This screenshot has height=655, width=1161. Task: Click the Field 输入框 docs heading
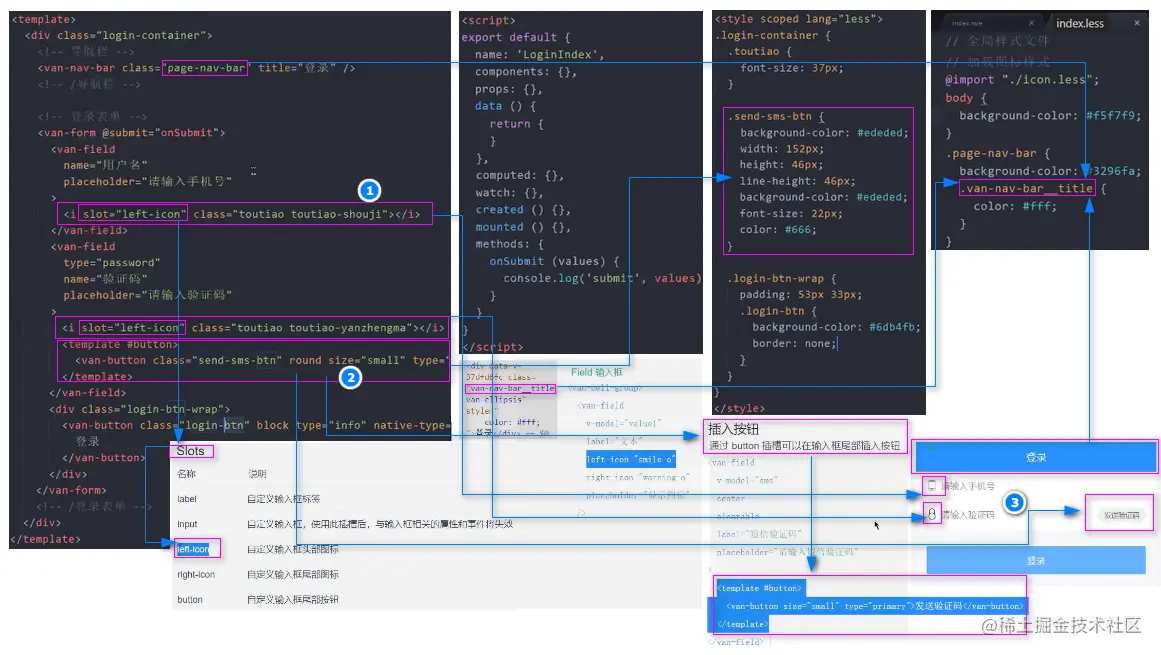click(597, 372)
